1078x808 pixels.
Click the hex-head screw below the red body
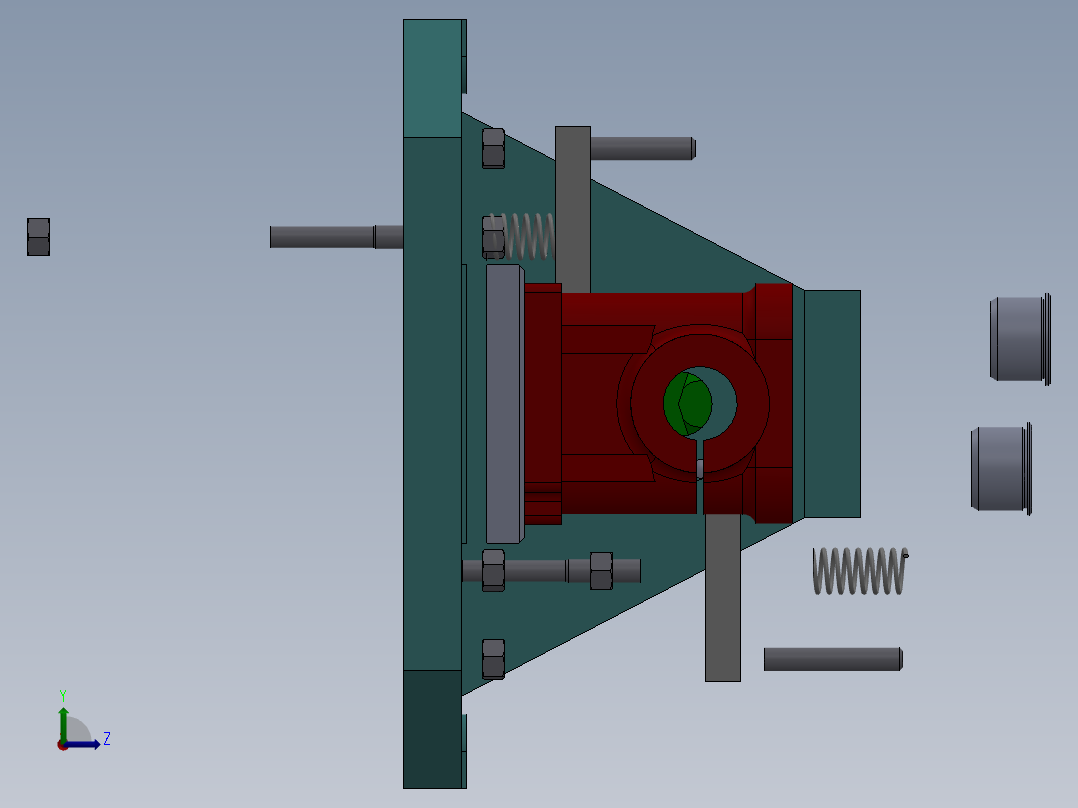[560, 568]
